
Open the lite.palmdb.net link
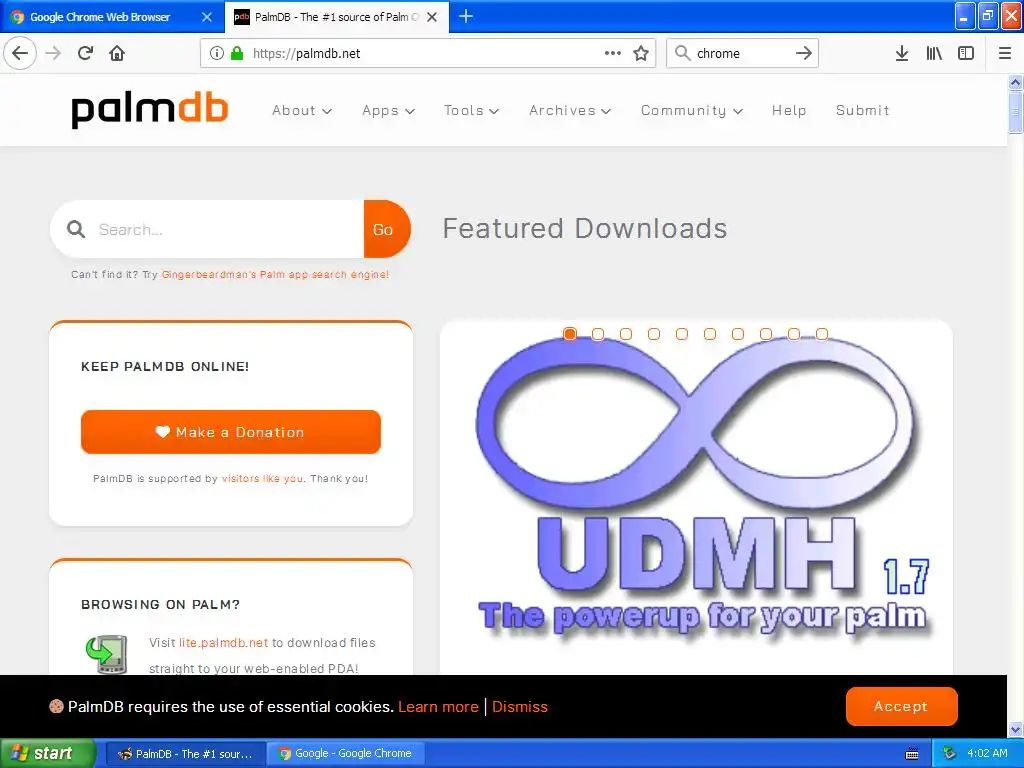tap(223, 643)
